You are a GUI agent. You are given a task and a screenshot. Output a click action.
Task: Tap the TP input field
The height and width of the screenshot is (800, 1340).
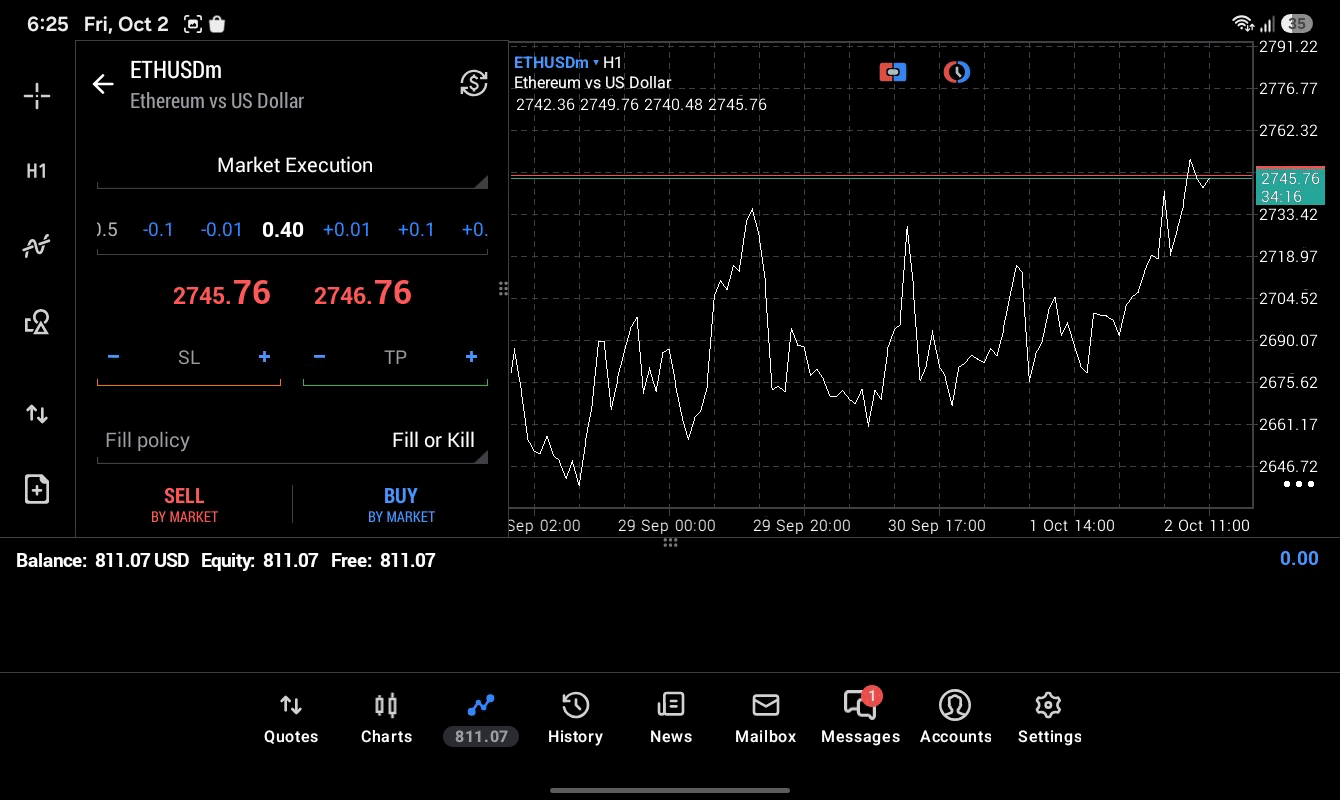pyautogui.click(x=395, y=358)
